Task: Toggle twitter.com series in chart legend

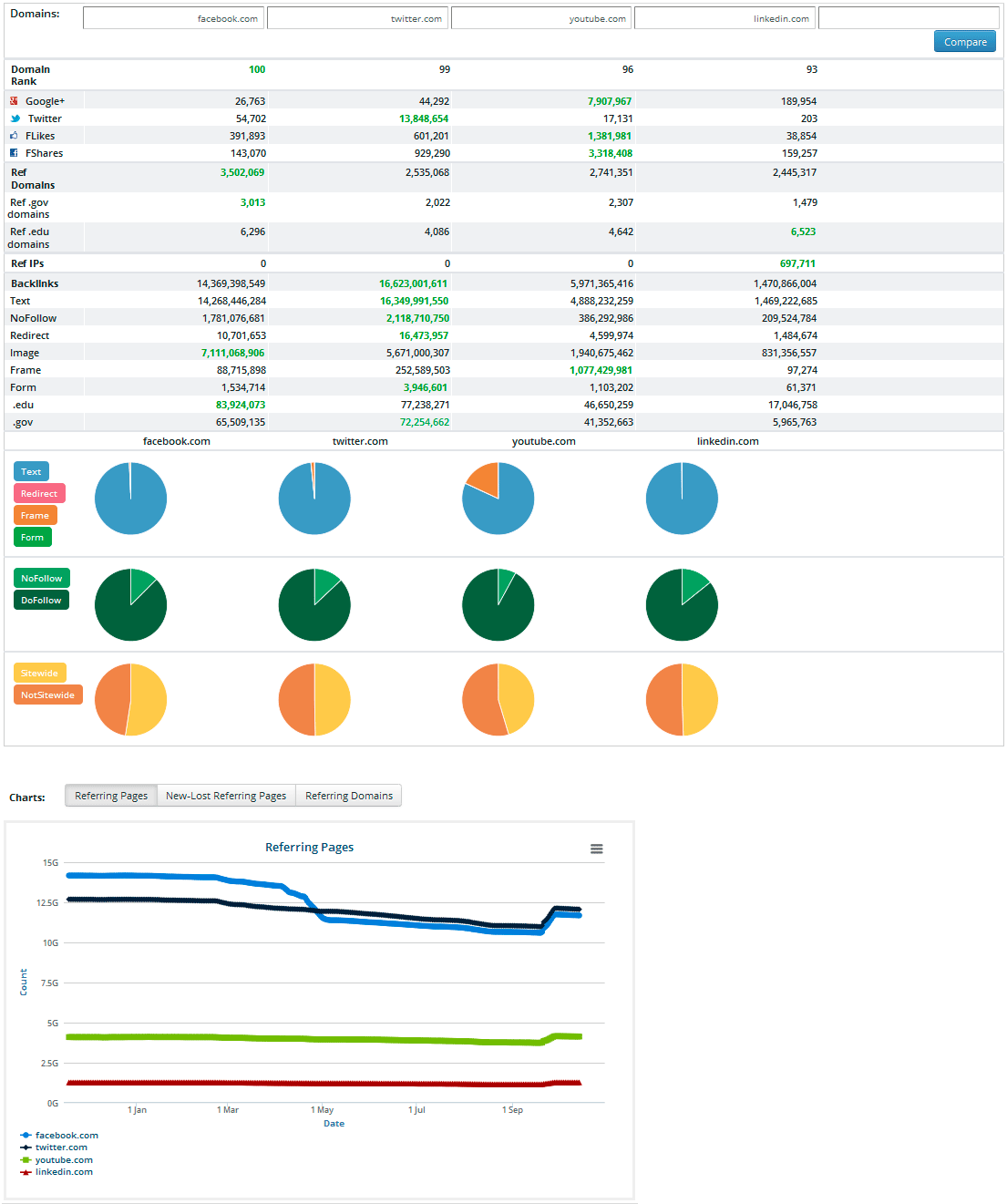Action: (x=60, y=1147)
